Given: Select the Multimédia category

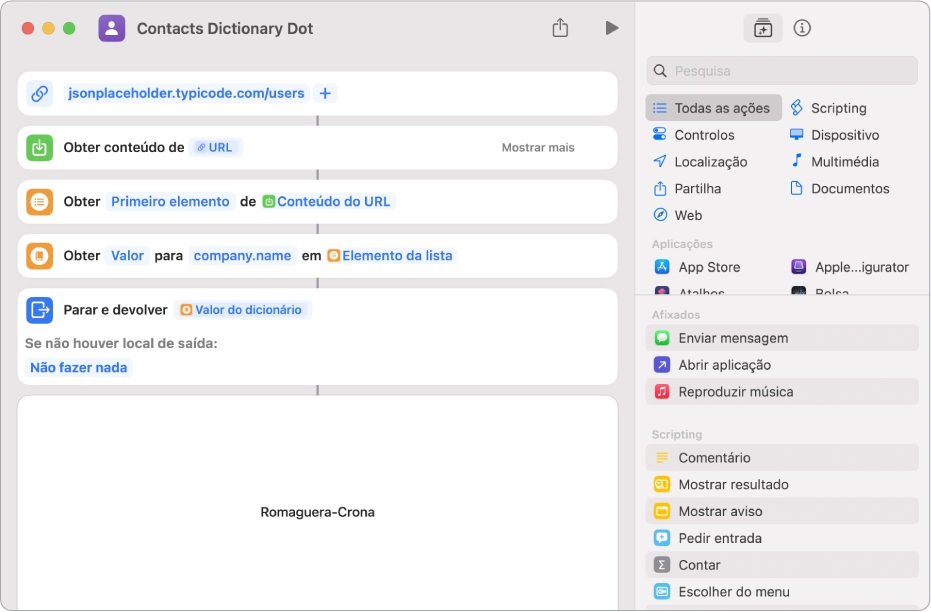Looking at the screenshot, I should 834,161.
